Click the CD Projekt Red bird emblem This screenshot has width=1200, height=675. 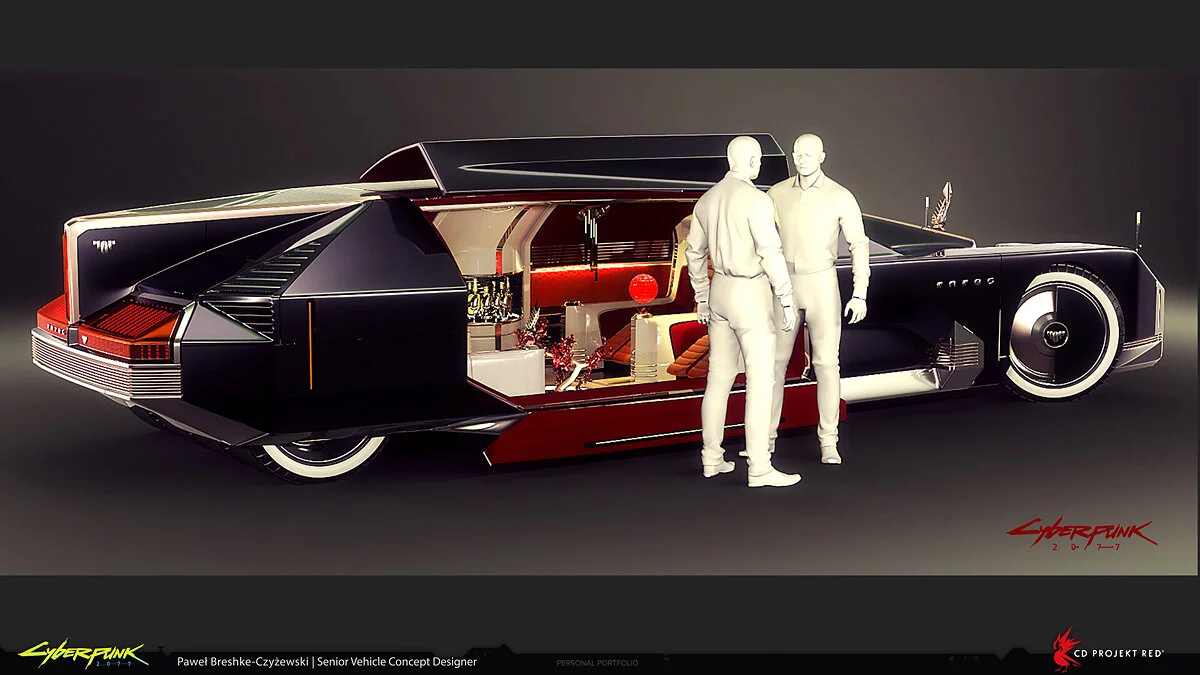[x=1069, y=649]
